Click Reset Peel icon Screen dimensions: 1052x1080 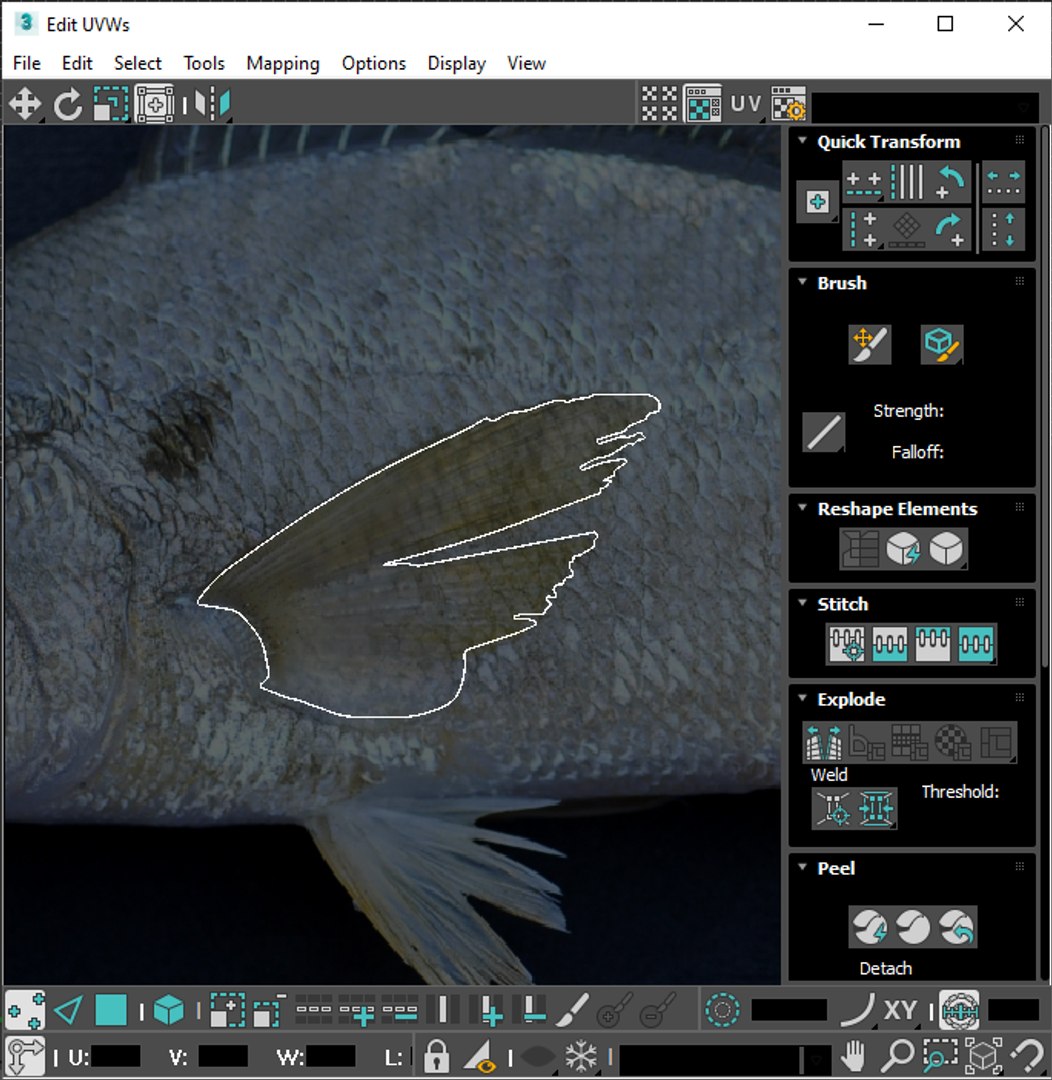pos(956,927)
